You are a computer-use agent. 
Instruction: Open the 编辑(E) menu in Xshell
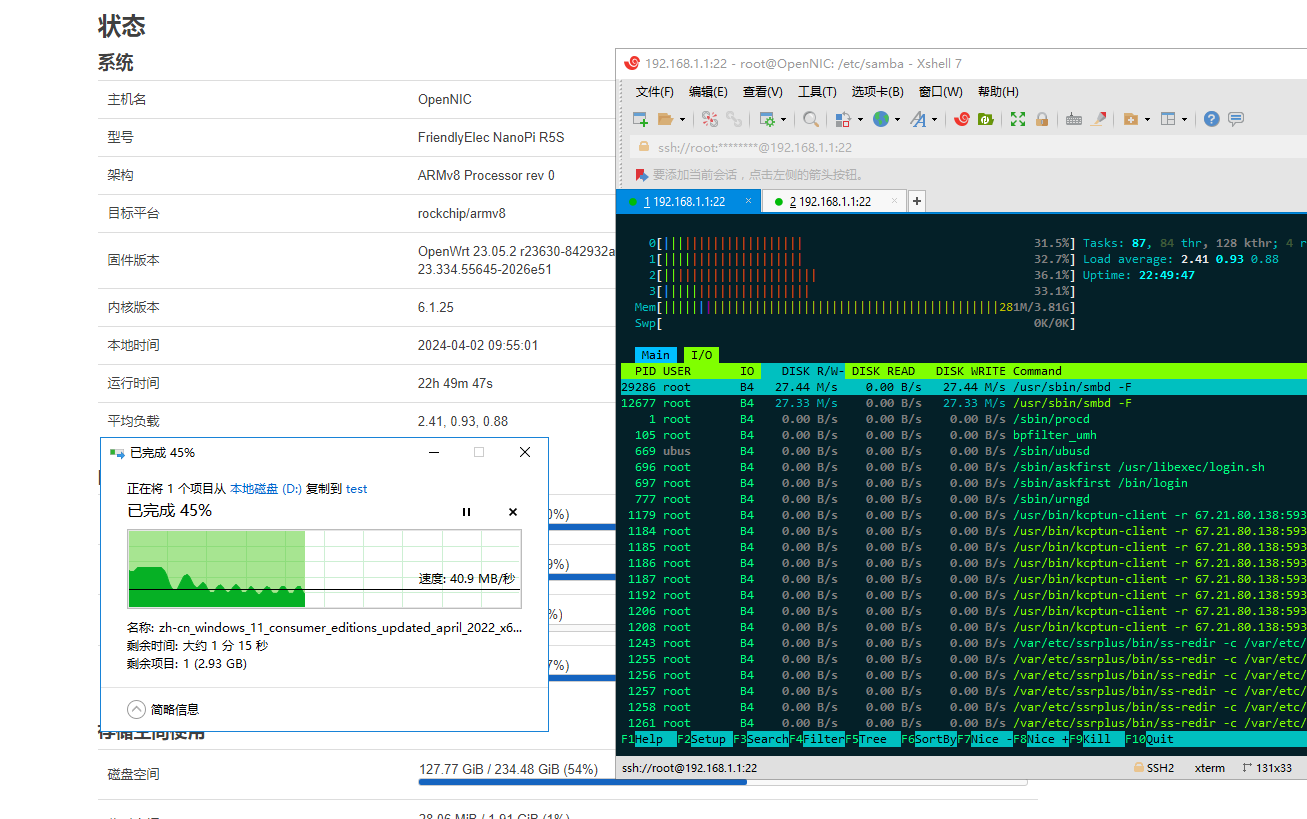pos(708,91)
